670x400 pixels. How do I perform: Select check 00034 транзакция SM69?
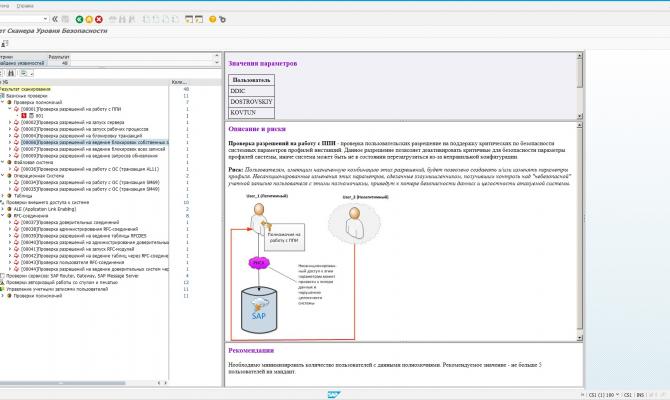[90, 182]
